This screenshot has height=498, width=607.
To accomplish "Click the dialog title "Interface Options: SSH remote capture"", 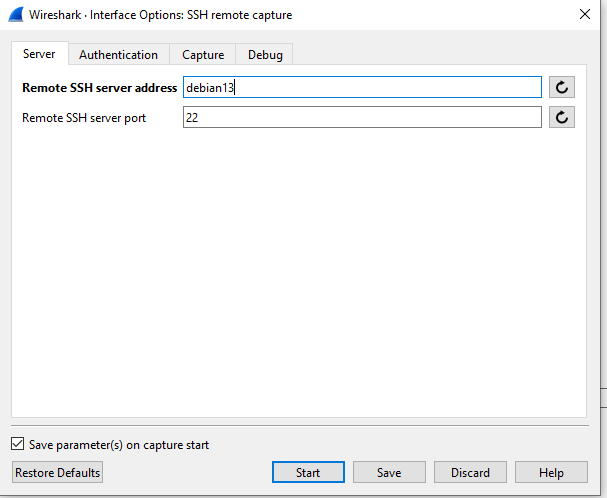I will coord(190,15).
